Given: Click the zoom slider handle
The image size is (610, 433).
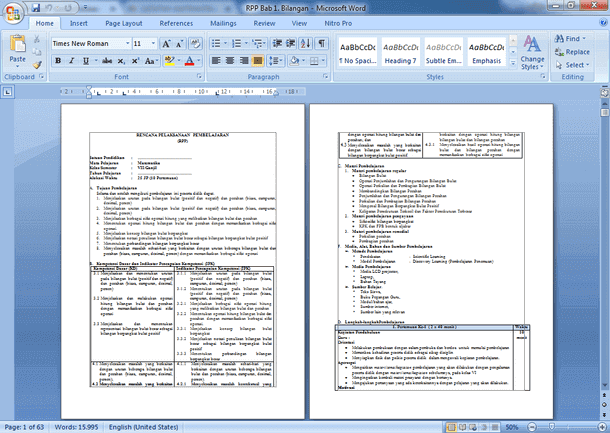Looking at the screenshot, I should pyautogui.click(x=552, y=427).
